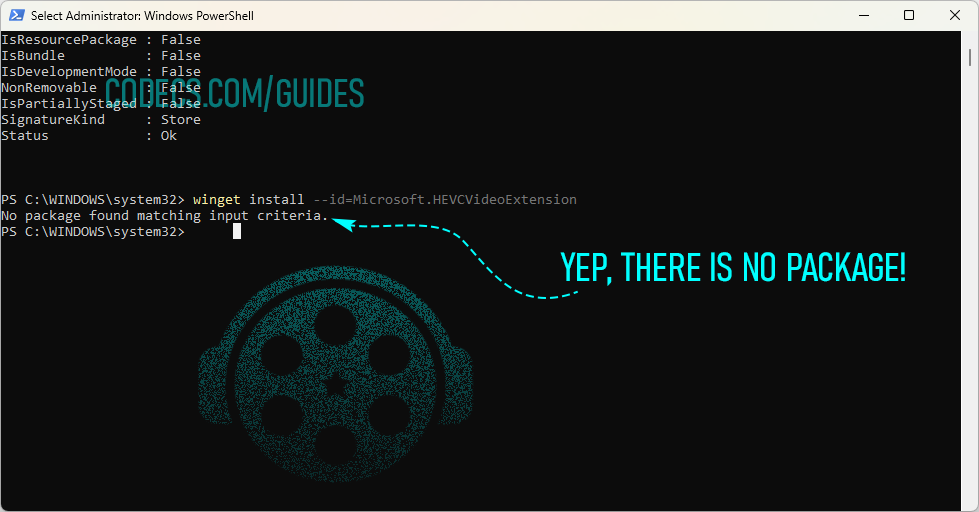Click the empty 'PS C:\WINDOWS\system32>' prompt on the last line
Screen dimensions: 979x512
click(x=93, y=232)
